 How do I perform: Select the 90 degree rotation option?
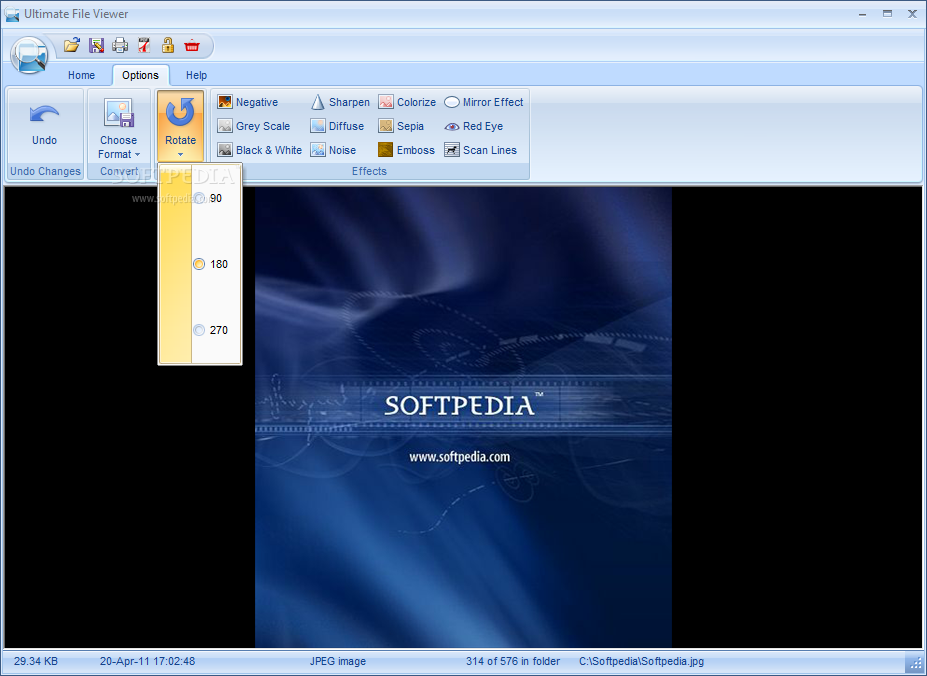(208, 198)
